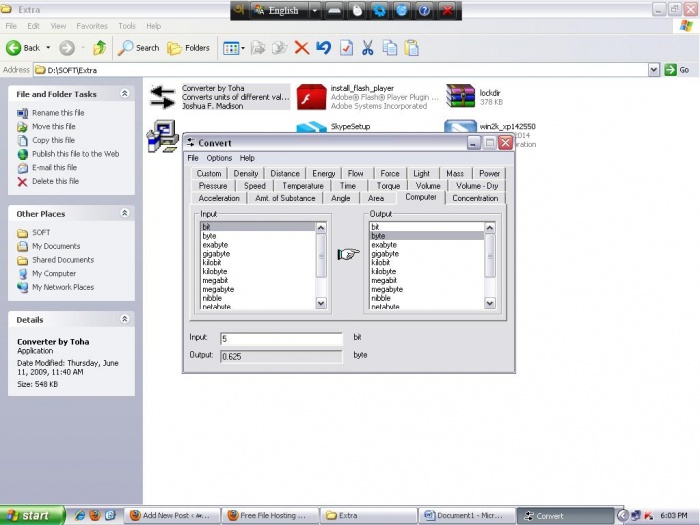Click the Up folder icon in Explorer toolbar

point(99,47)
